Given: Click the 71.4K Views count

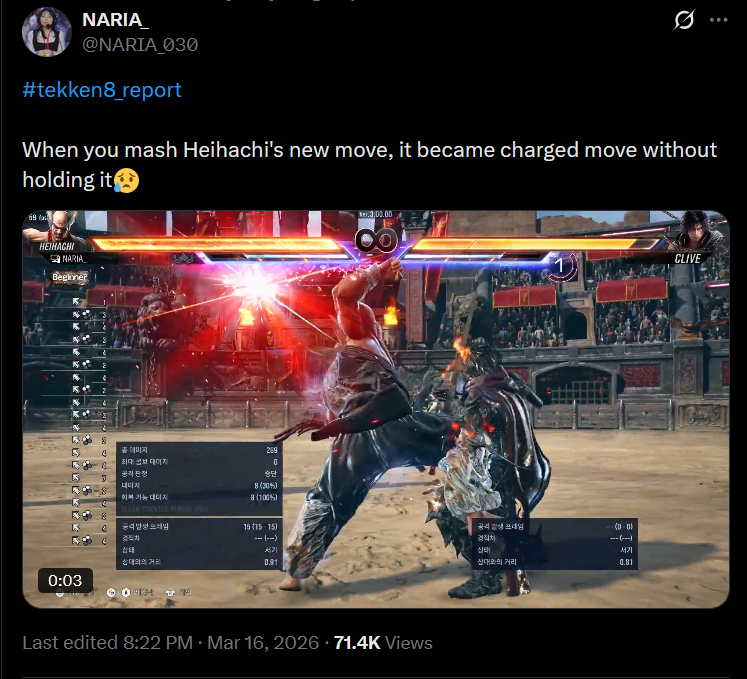Looking at the screenshot, I should click(383, 642).
